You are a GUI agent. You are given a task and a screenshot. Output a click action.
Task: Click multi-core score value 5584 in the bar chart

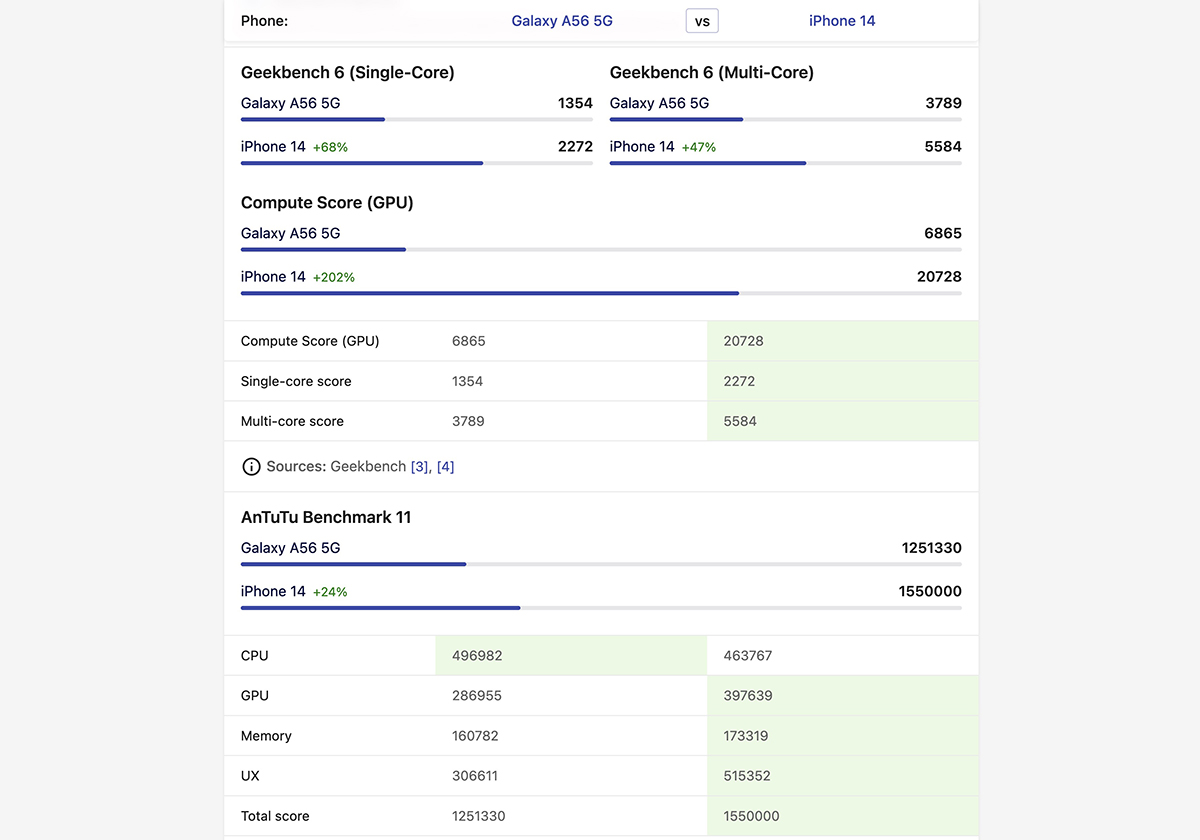click(943, 146)
